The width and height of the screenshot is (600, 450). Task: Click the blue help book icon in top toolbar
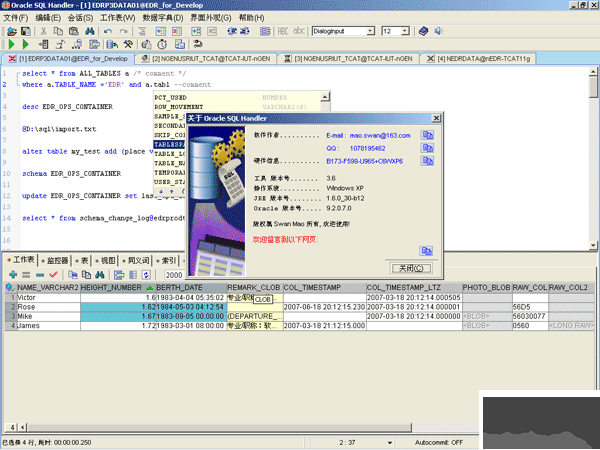[423, 31]
